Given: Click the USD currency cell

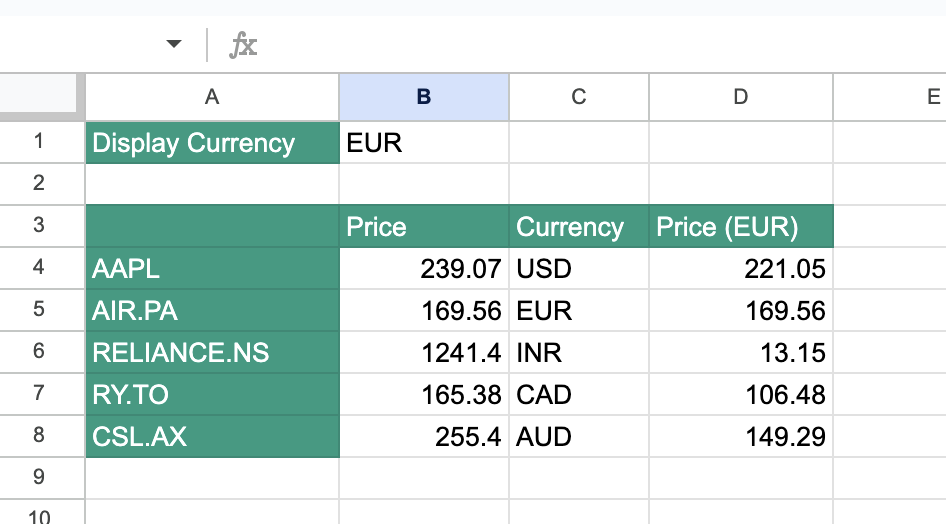Looking at the screenshot, I should (579, 268).
